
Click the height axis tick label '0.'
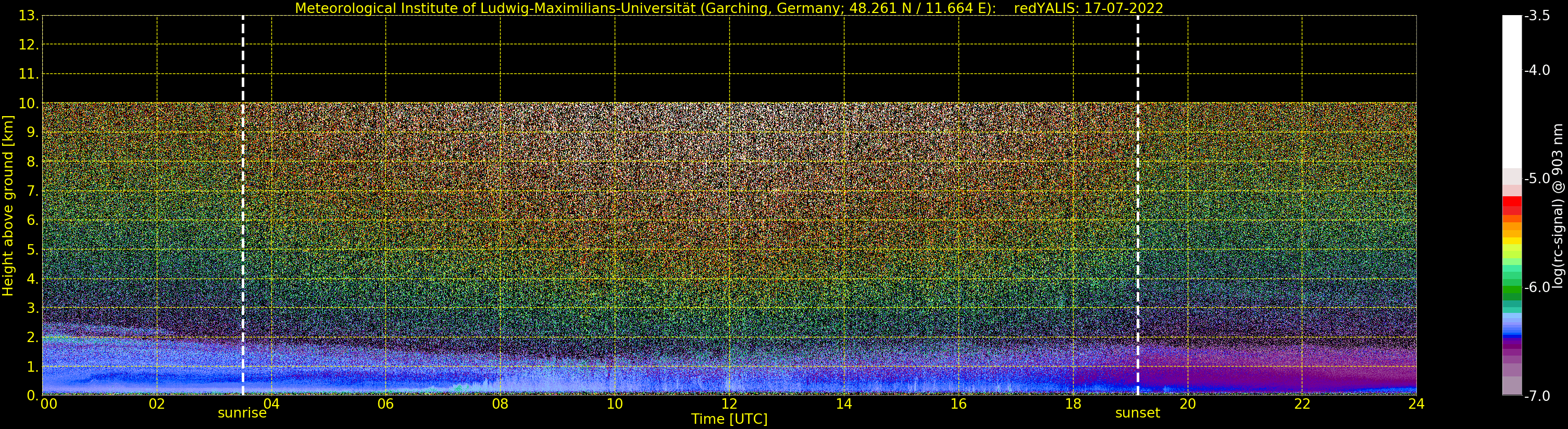click(x=33, y=396)
